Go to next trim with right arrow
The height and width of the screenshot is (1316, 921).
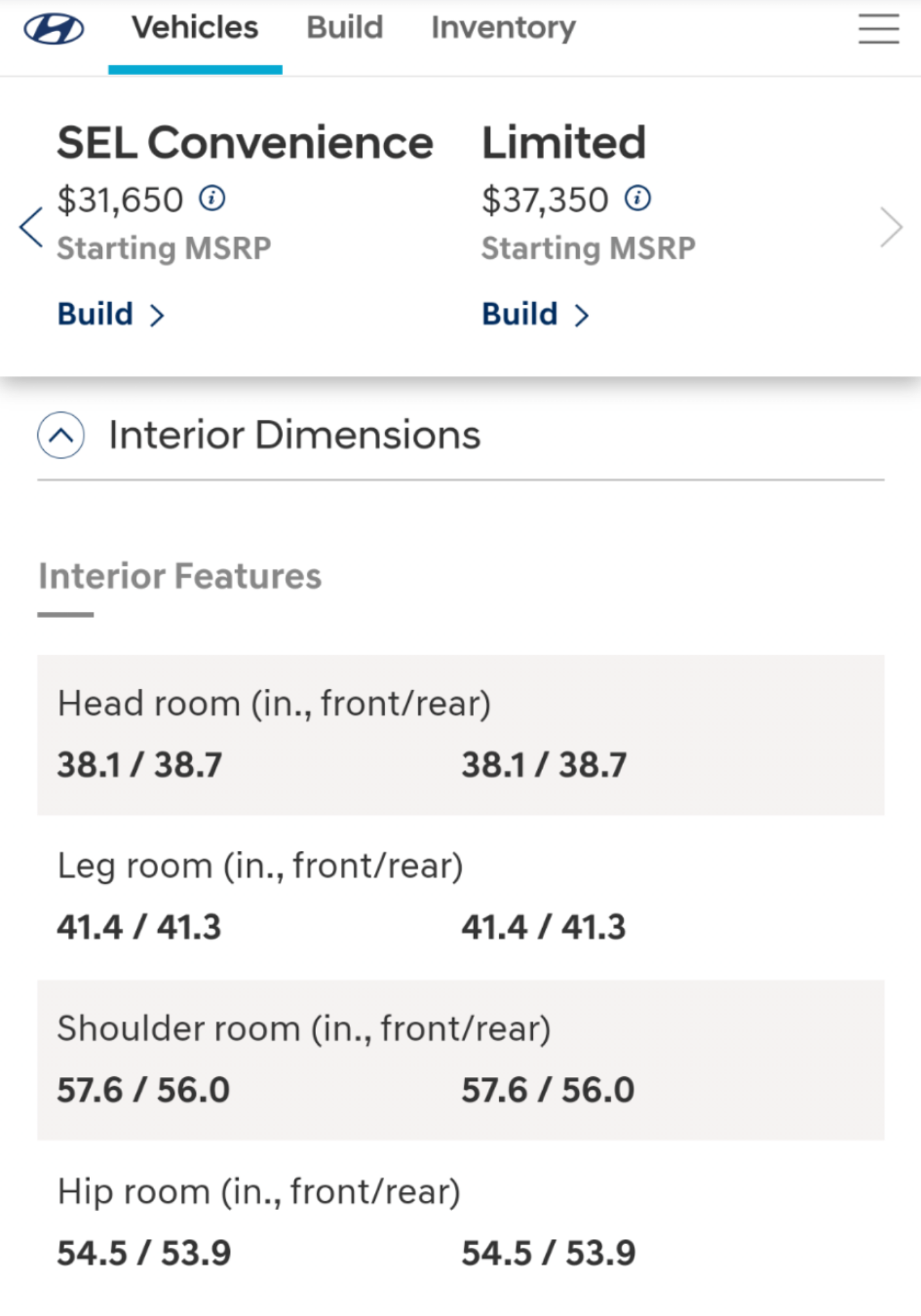coord(891,227)
